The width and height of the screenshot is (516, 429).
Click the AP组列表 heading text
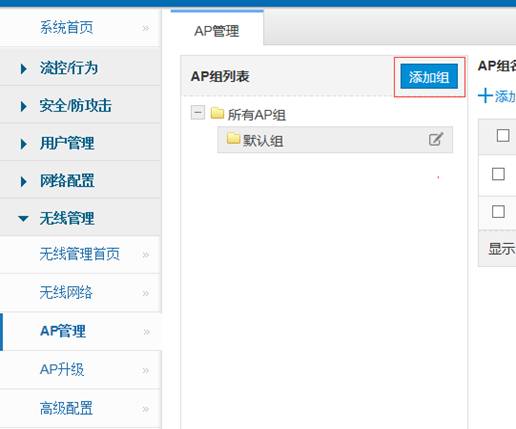(220, 76)
